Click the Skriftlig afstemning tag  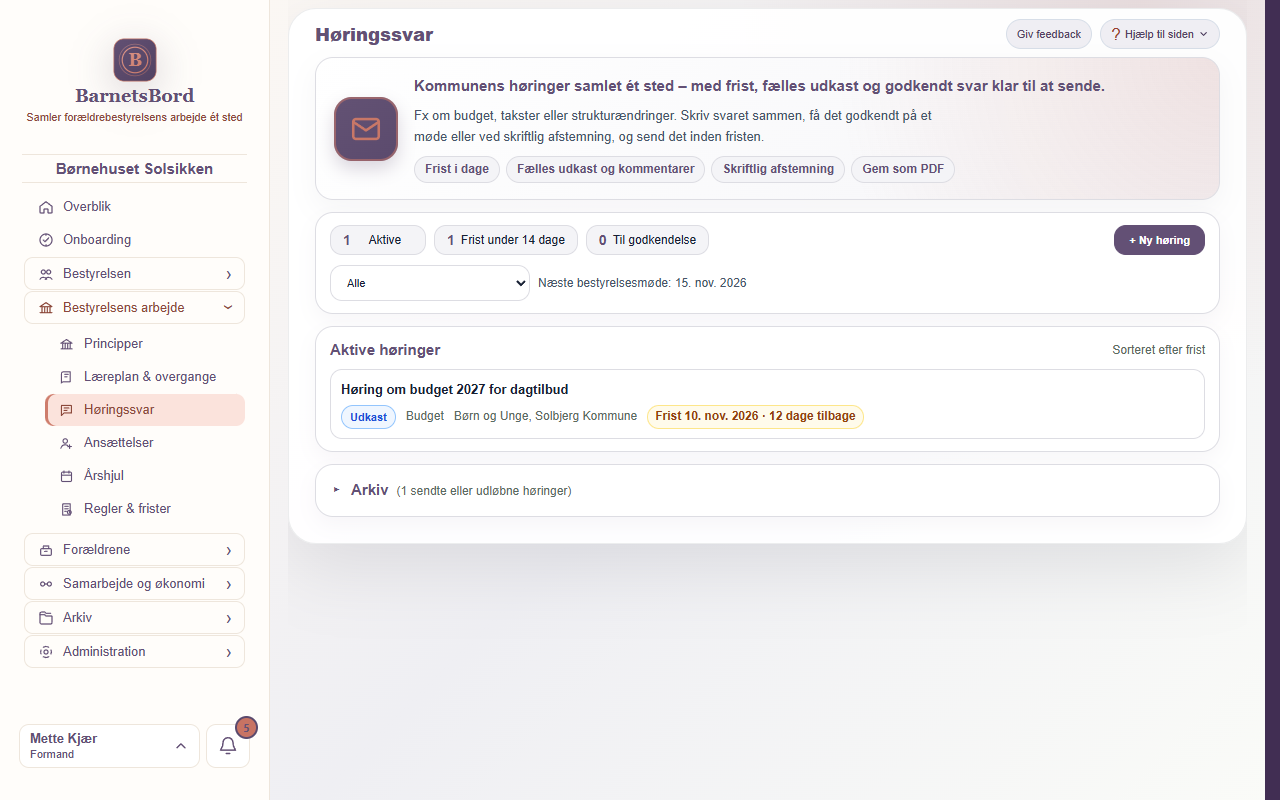(778, 169)
